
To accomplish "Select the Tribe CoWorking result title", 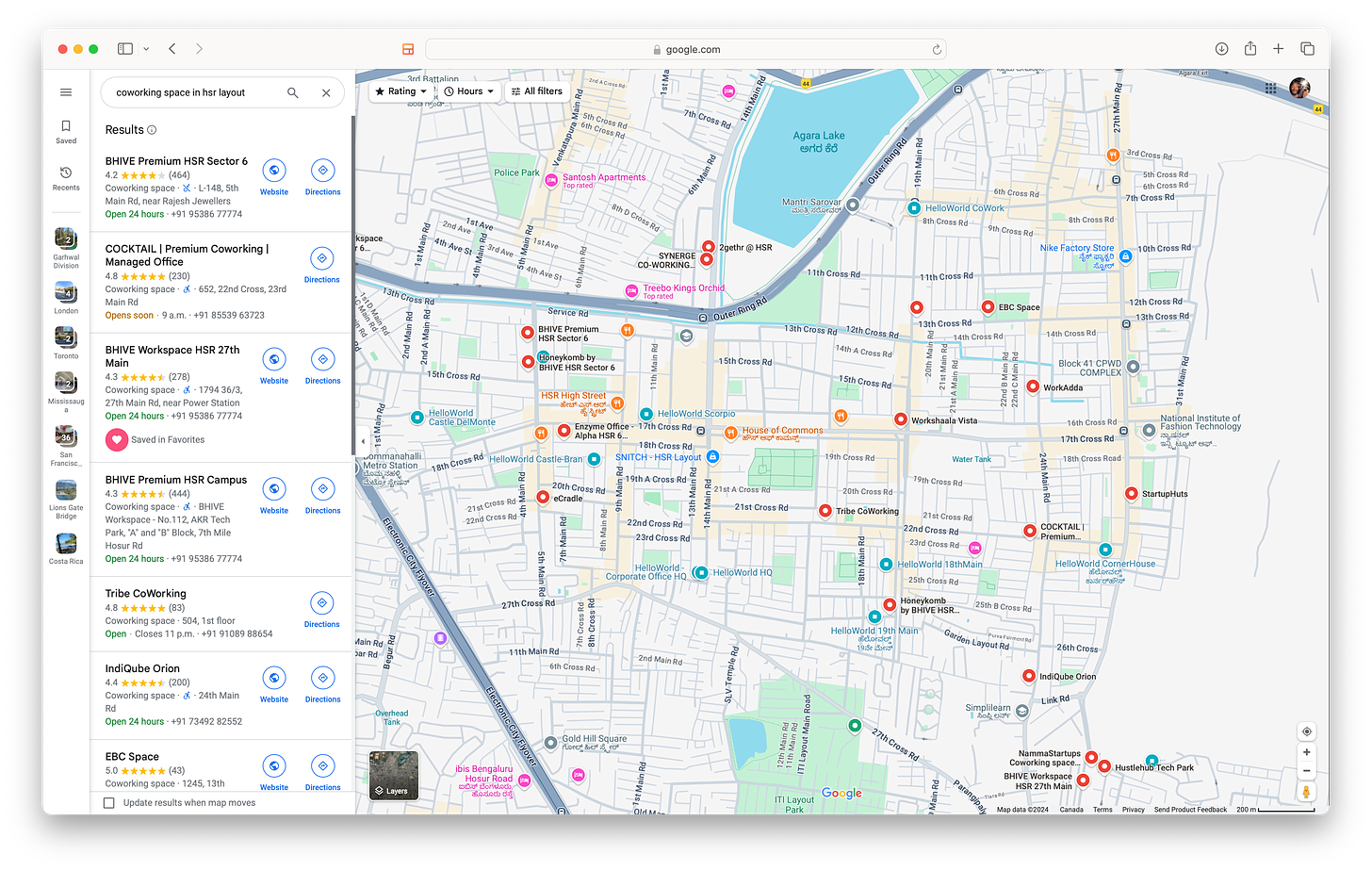I will 145,594.
